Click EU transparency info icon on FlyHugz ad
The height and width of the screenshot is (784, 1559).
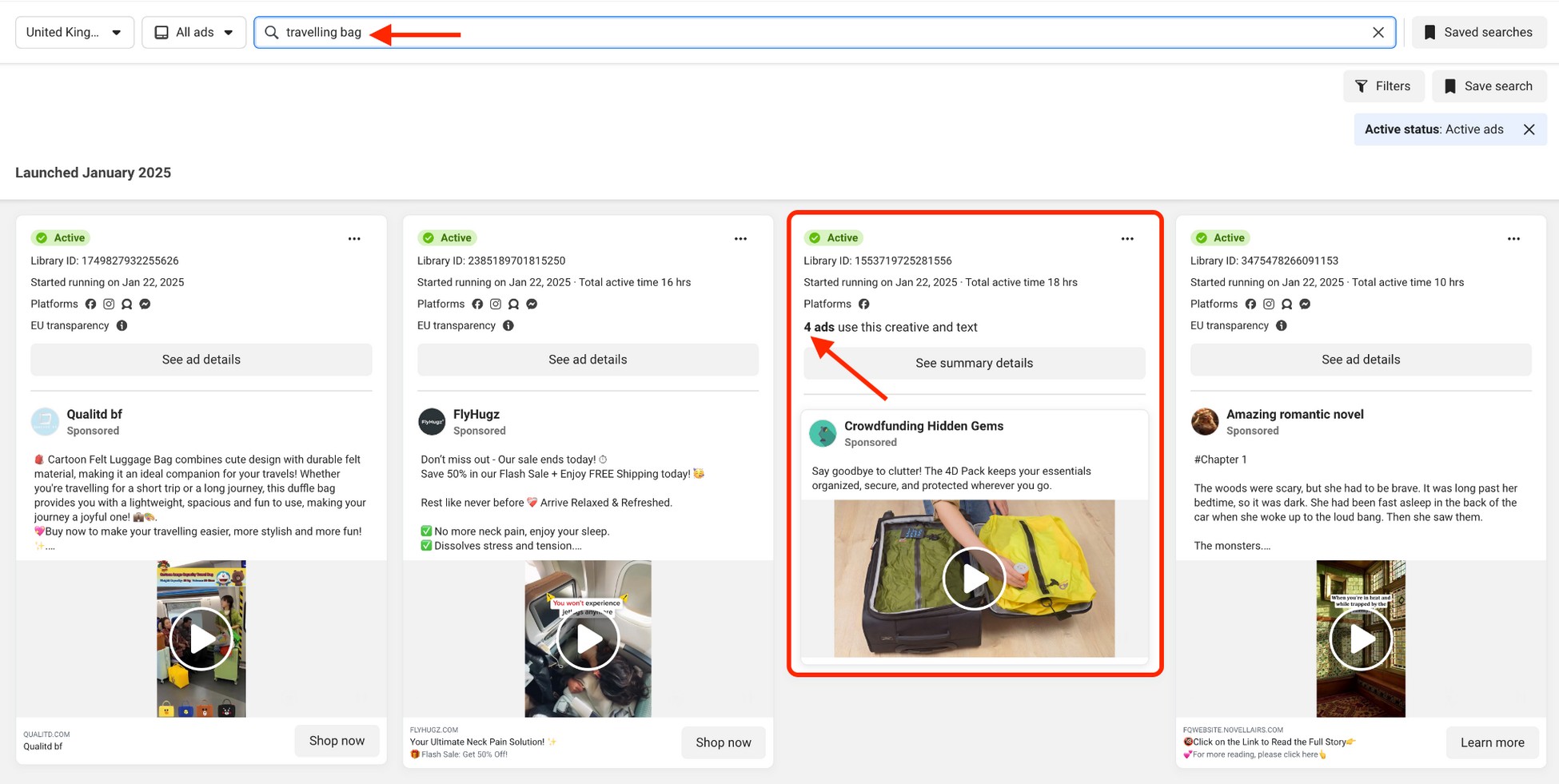508,326
